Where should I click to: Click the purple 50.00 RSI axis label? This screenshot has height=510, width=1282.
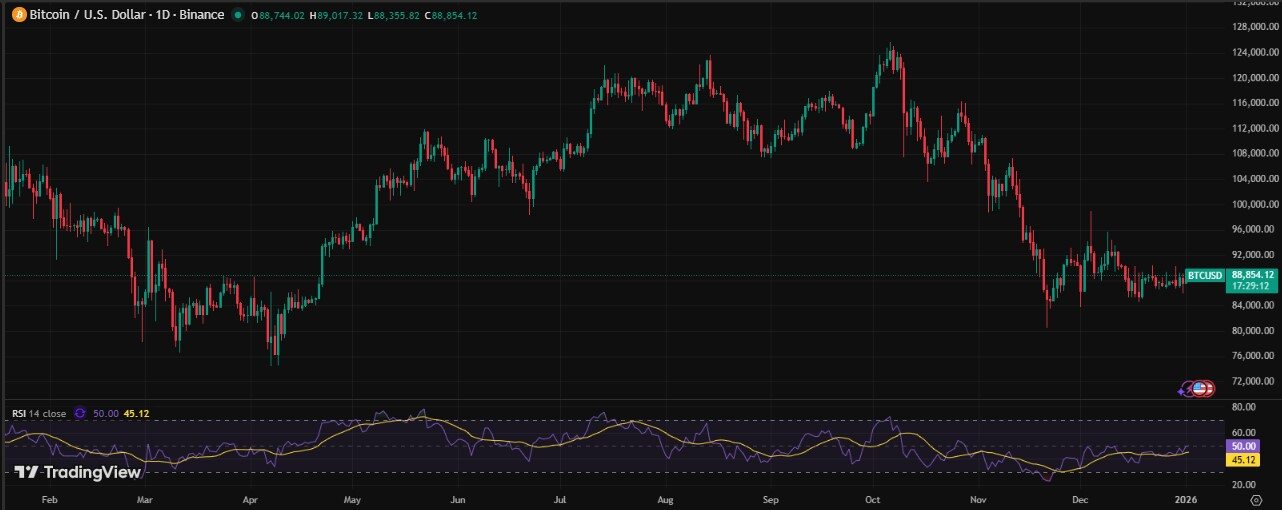(x=1244, y=446)
